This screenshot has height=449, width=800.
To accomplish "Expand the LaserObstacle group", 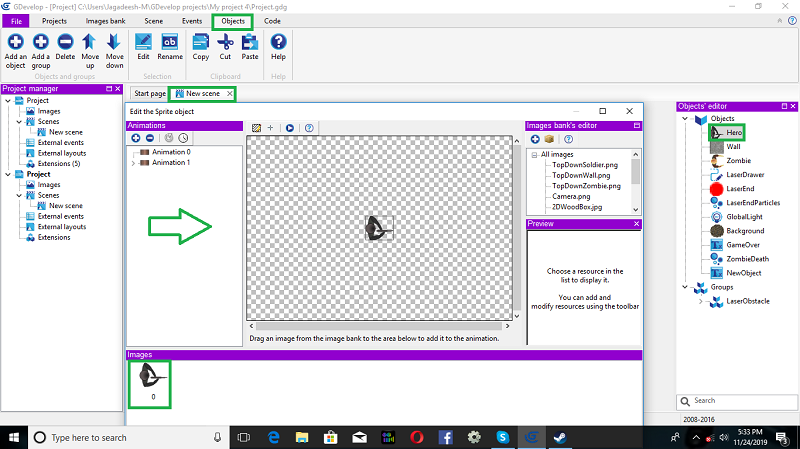I will [701, 302].
